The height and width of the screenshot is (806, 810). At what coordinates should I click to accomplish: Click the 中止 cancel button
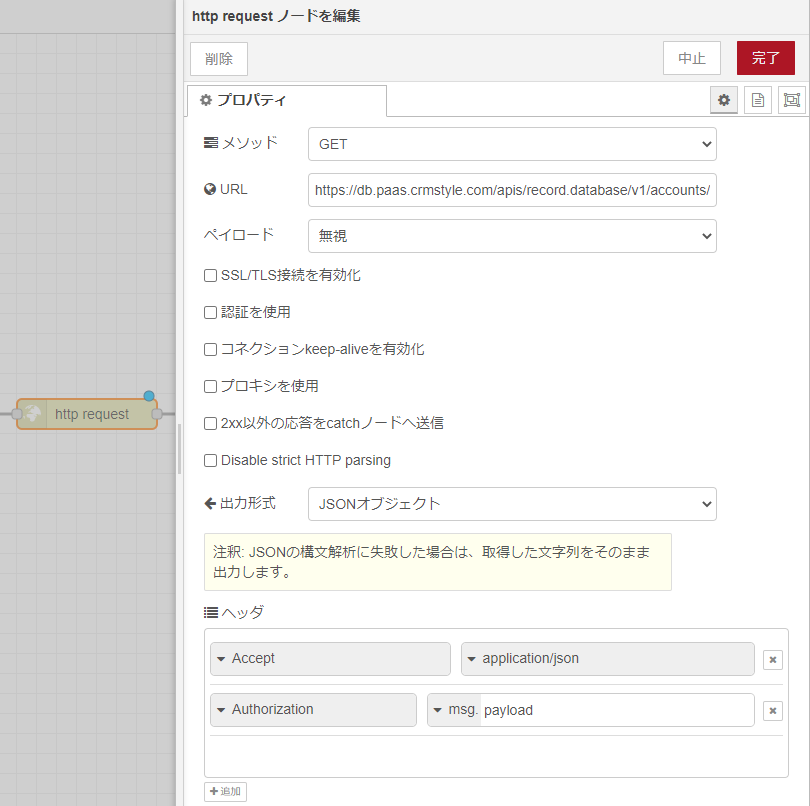pos(692,58)
